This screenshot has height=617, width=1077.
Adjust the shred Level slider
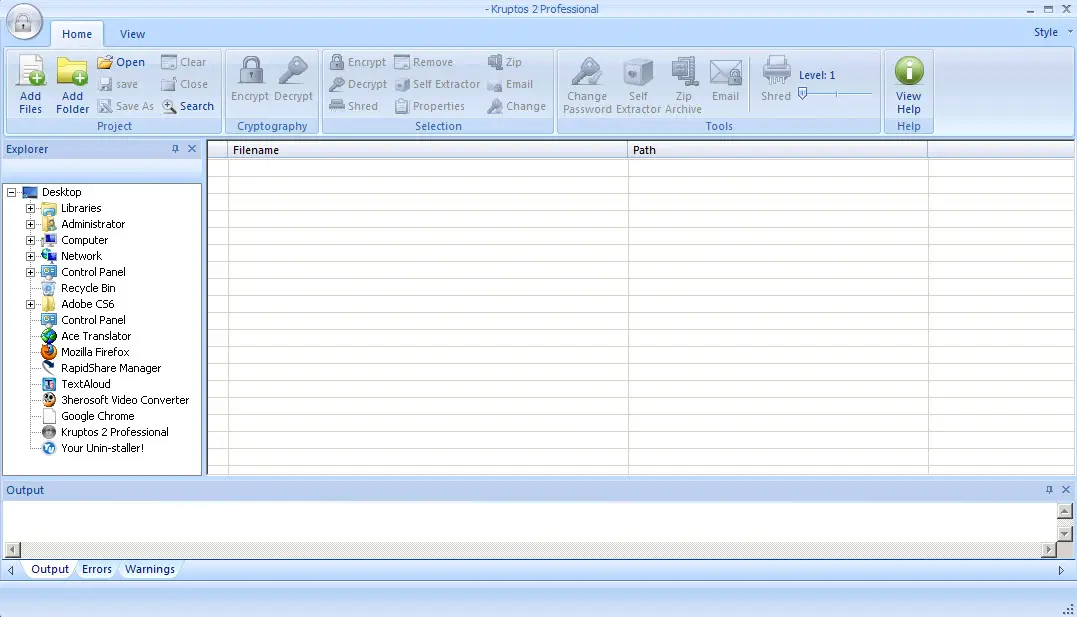pos(802,93)
